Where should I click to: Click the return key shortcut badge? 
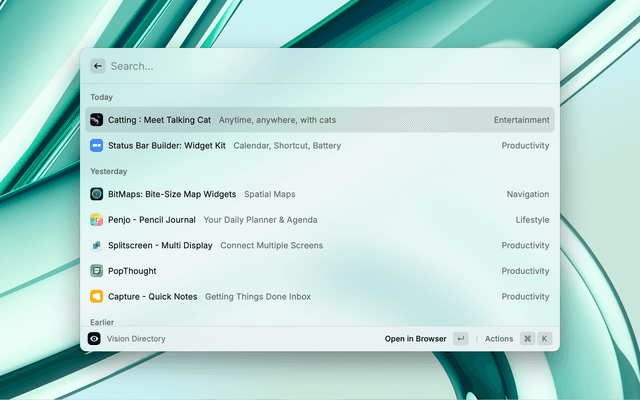[x=461, y=338]
